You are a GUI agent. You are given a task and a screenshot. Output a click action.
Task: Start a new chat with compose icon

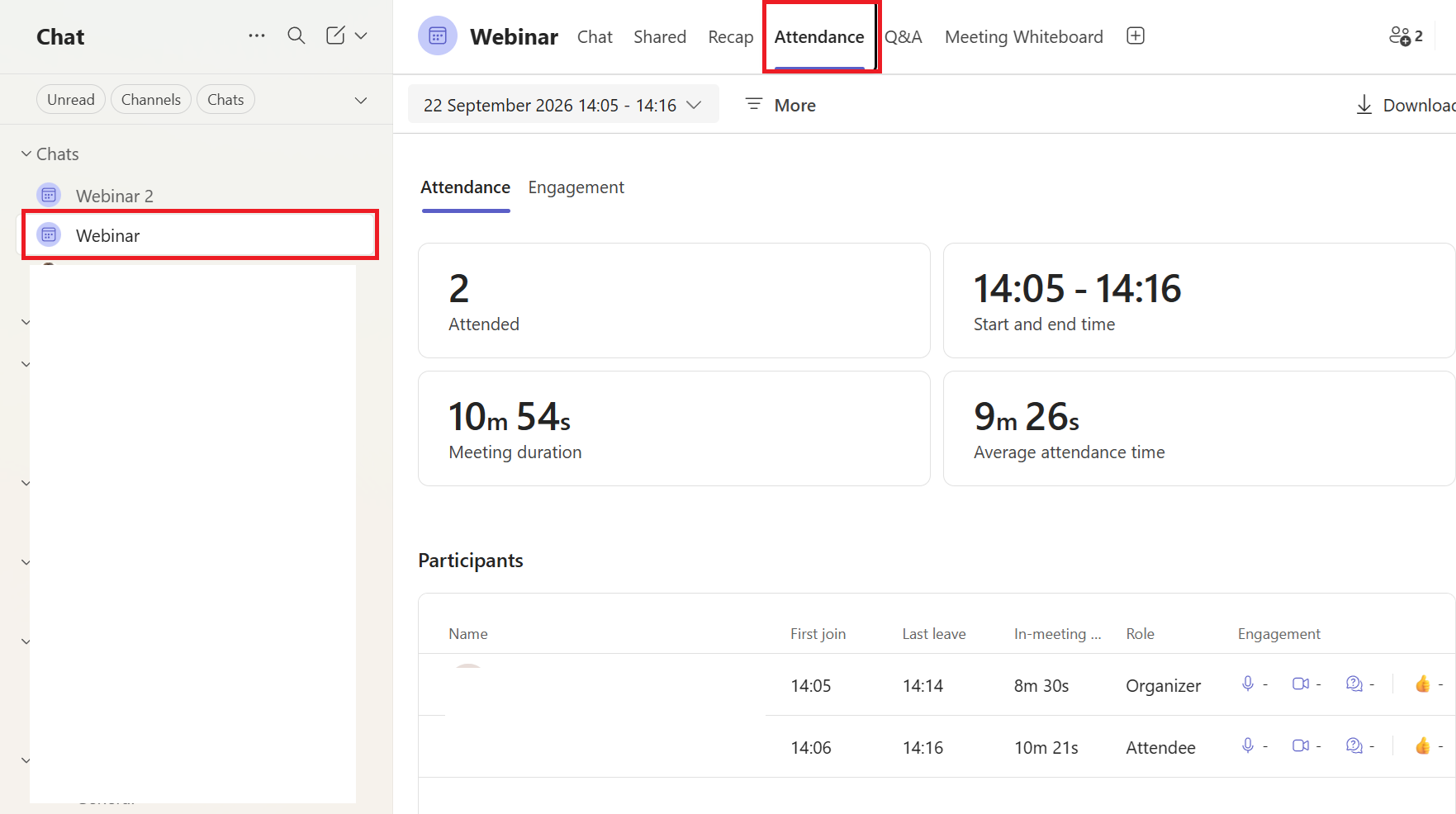335,35
